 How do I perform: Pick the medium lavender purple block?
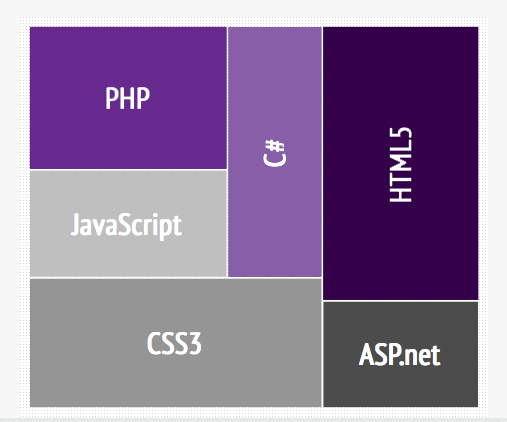(x=275, y=152)
